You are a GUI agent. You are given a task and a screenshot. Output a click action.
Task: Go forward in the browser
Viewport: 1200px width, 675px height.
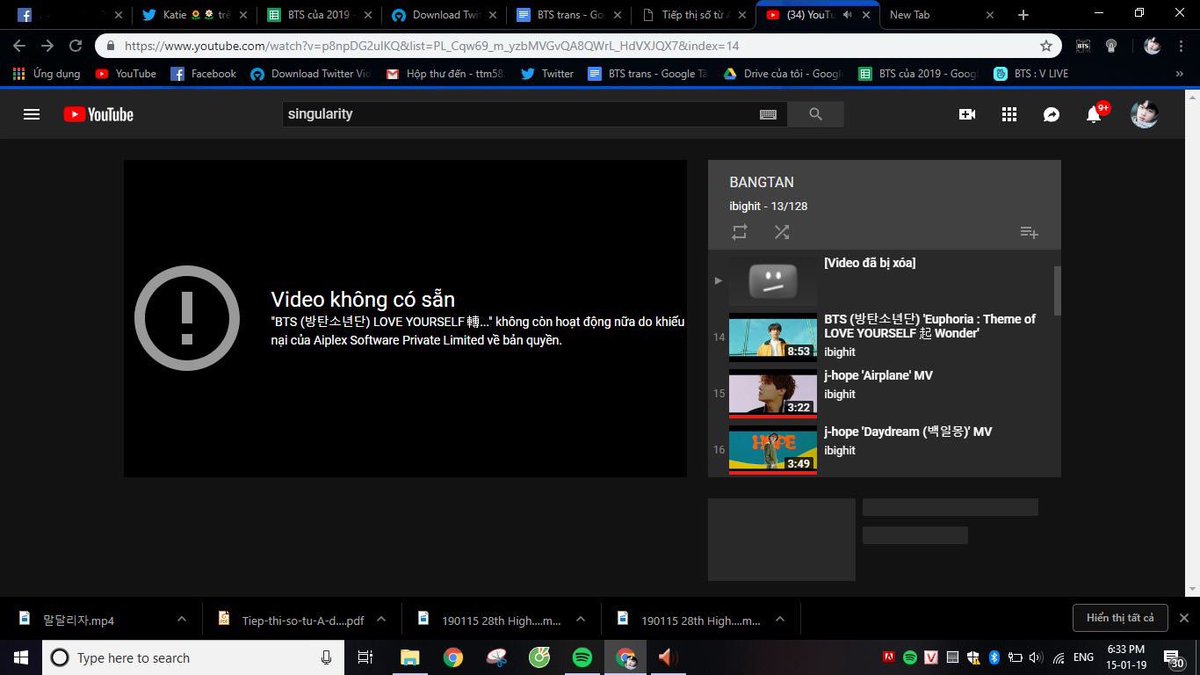click(47, 46)
